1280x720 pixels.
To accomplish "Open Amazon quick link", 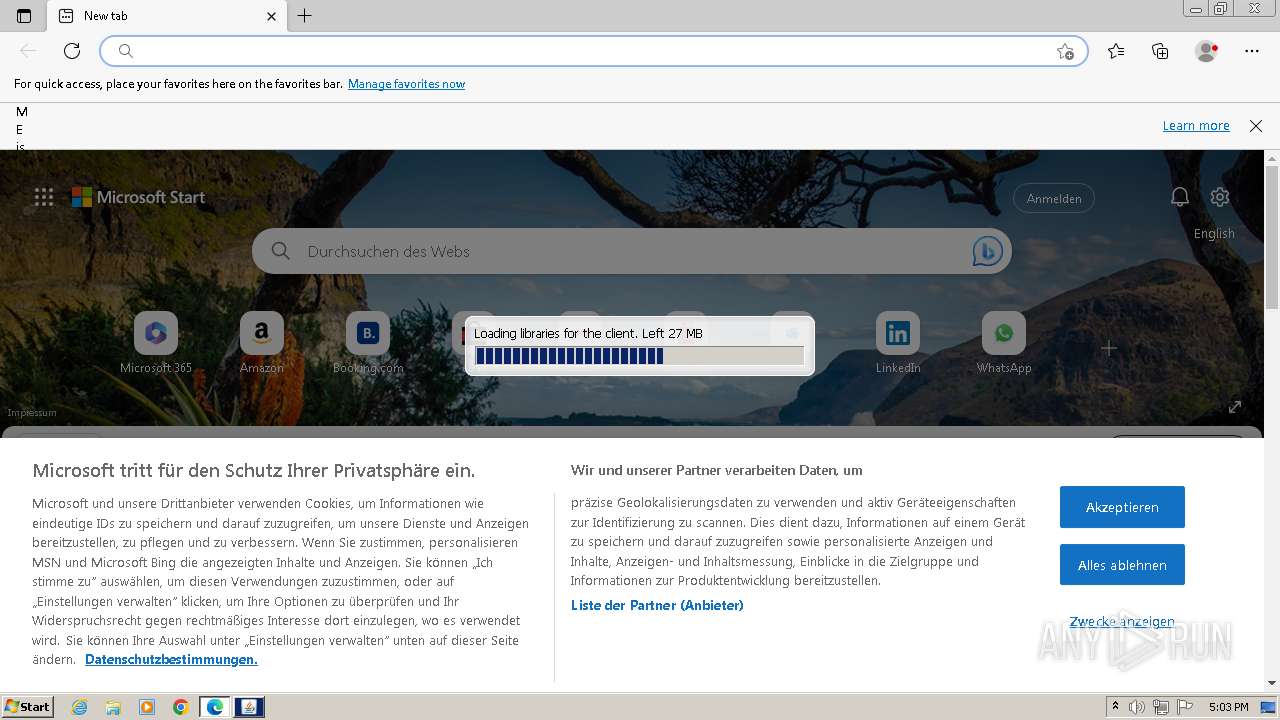I will (x=262, y=343).
